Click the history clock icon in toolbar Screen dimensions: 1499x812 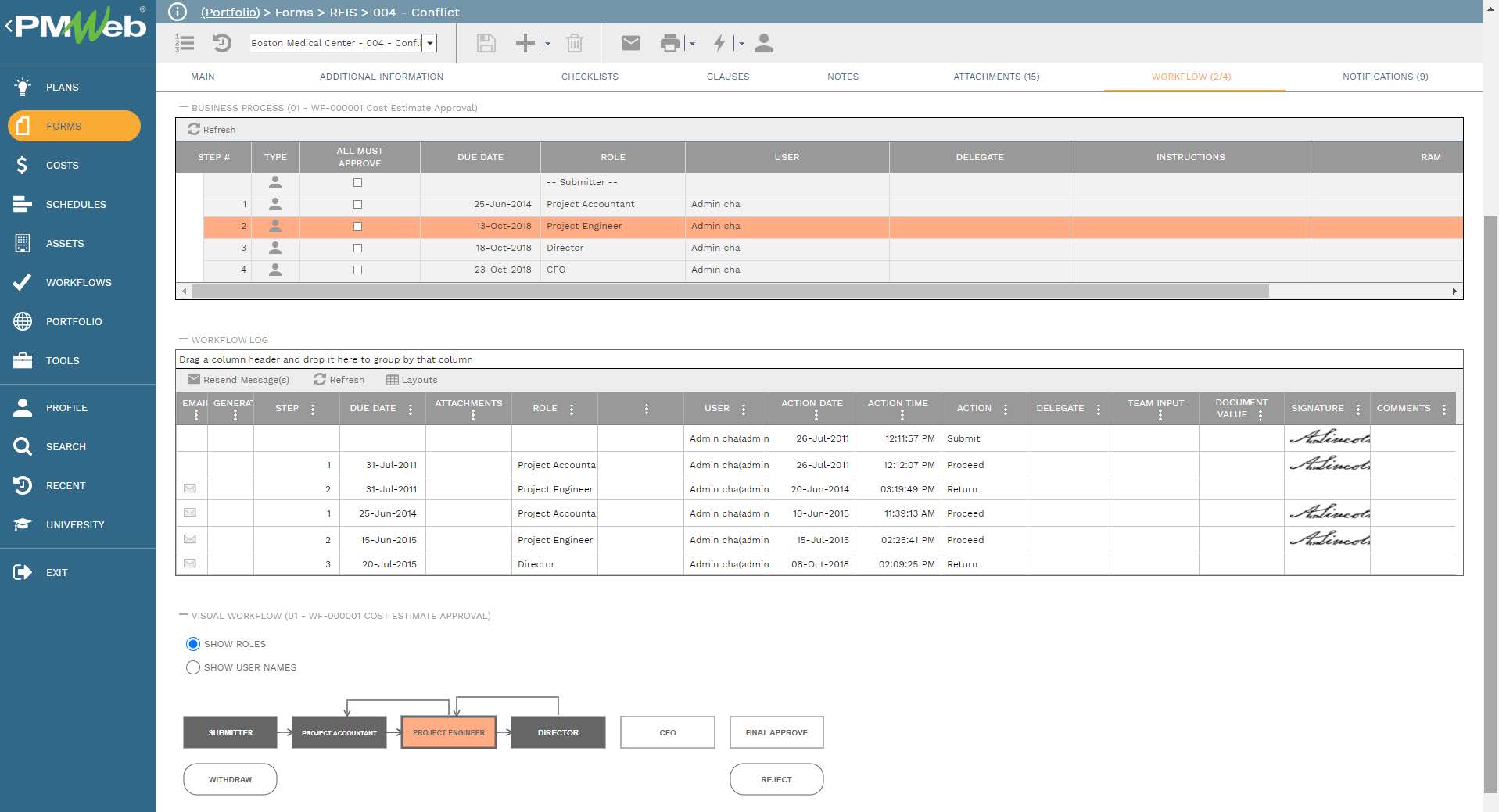click(222, 43)
